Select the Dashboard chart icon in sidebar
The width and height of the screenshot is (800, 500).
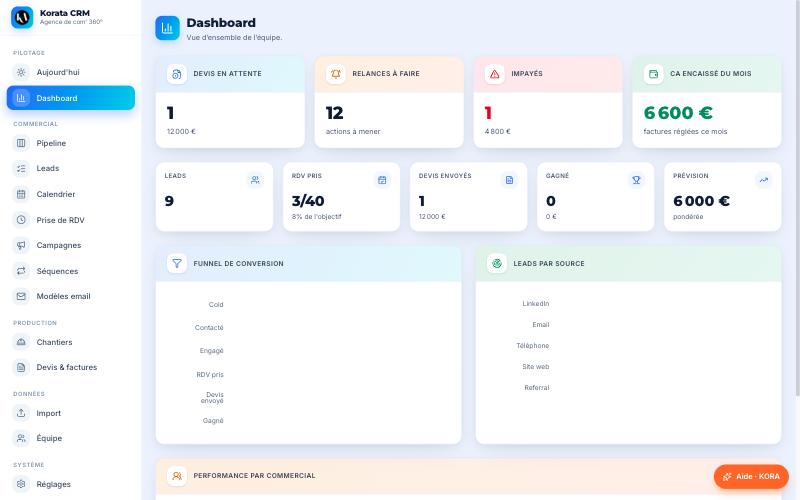pos(21,98)
